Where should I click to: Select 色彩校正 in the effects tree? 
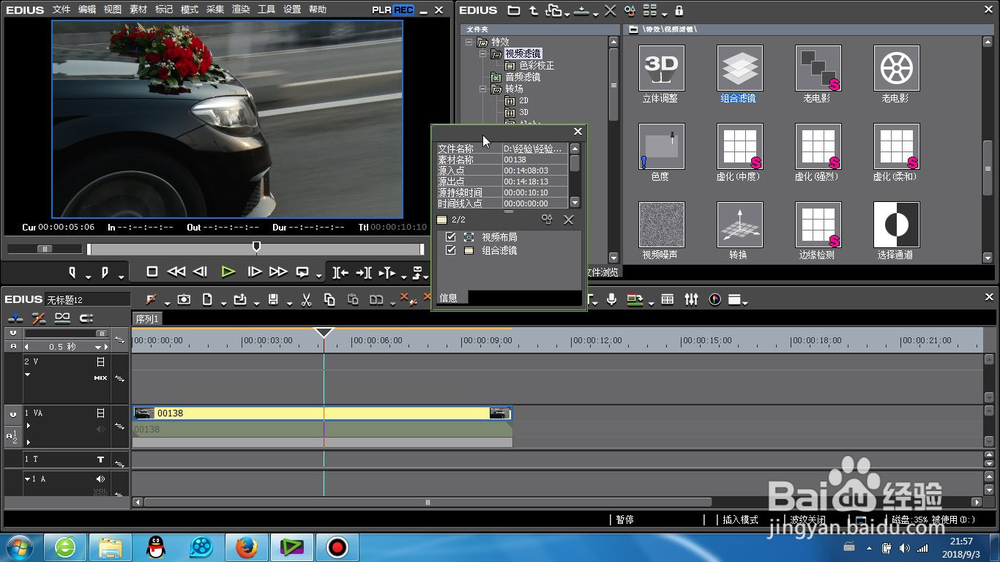tap(536, 65)
